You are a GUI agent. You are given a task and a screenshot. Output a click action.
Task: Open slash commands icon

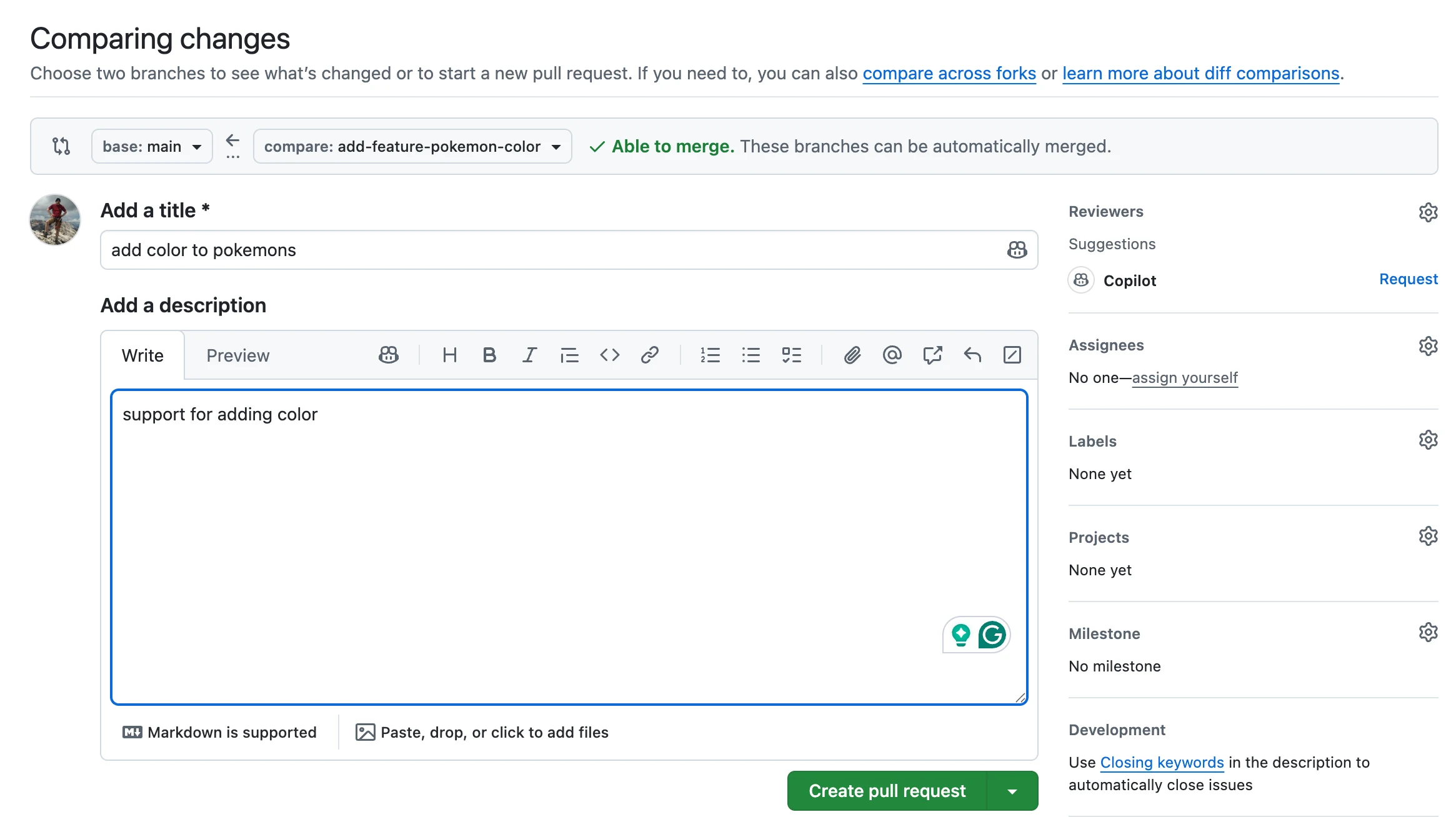pyautogui.click(x=1012, y=355)
